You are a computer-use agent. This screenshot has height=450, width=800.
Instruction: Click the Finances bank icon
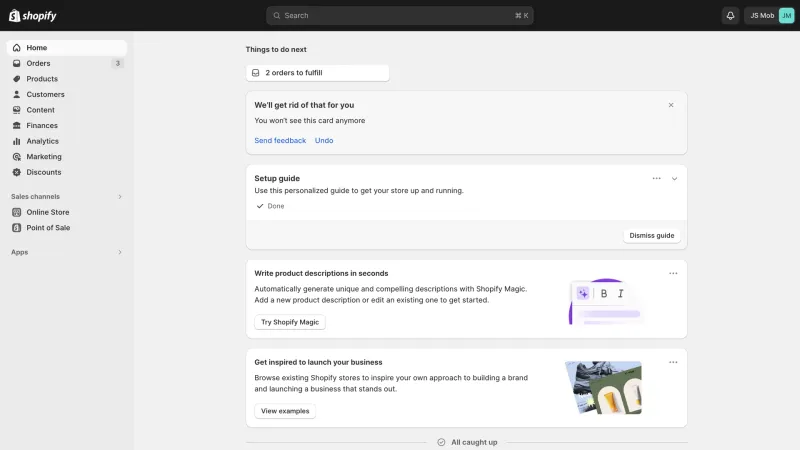tap(17, 126)
